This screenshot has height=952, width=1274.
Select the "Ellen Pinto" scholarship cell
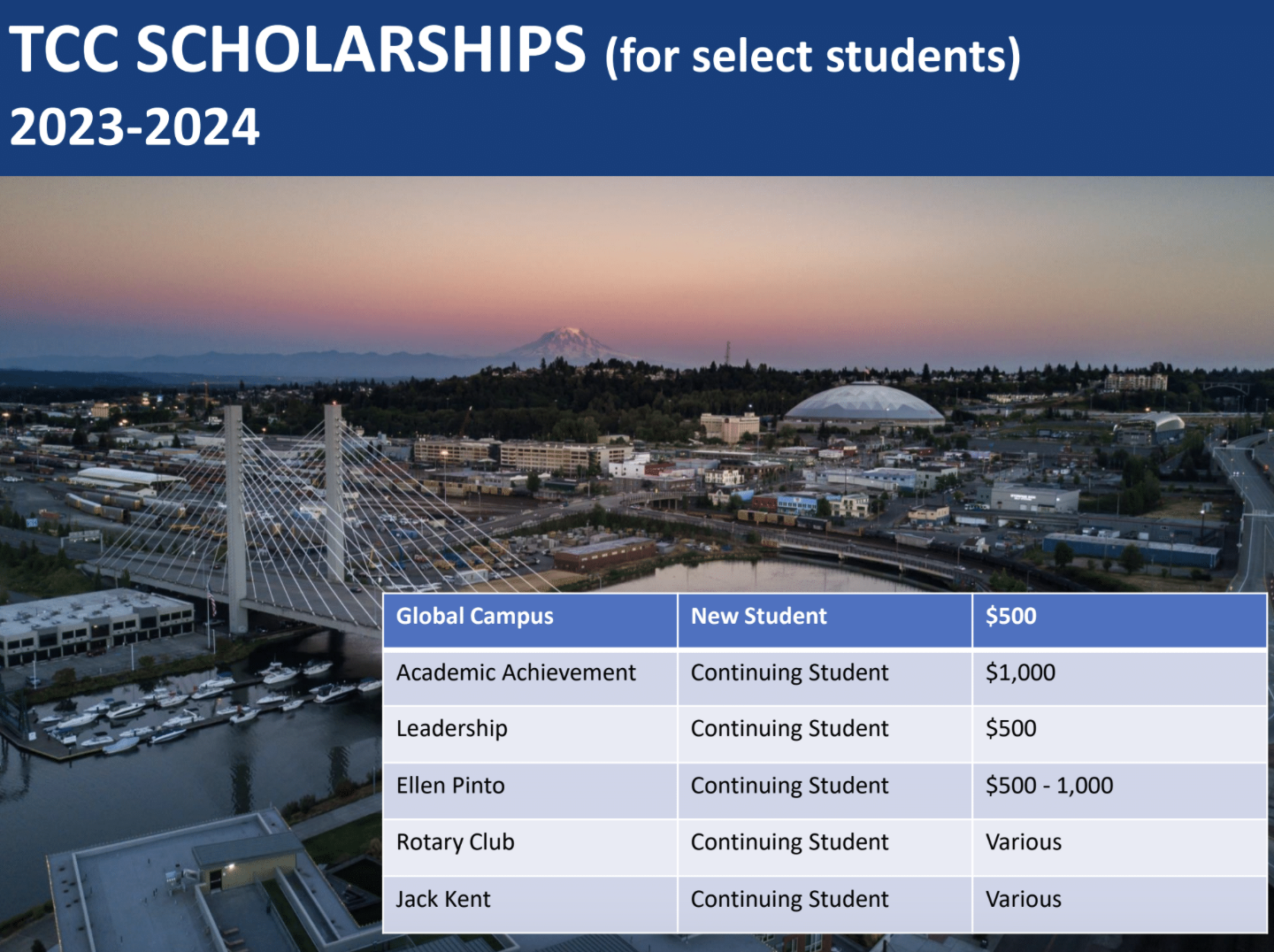[x=450, y=786]
